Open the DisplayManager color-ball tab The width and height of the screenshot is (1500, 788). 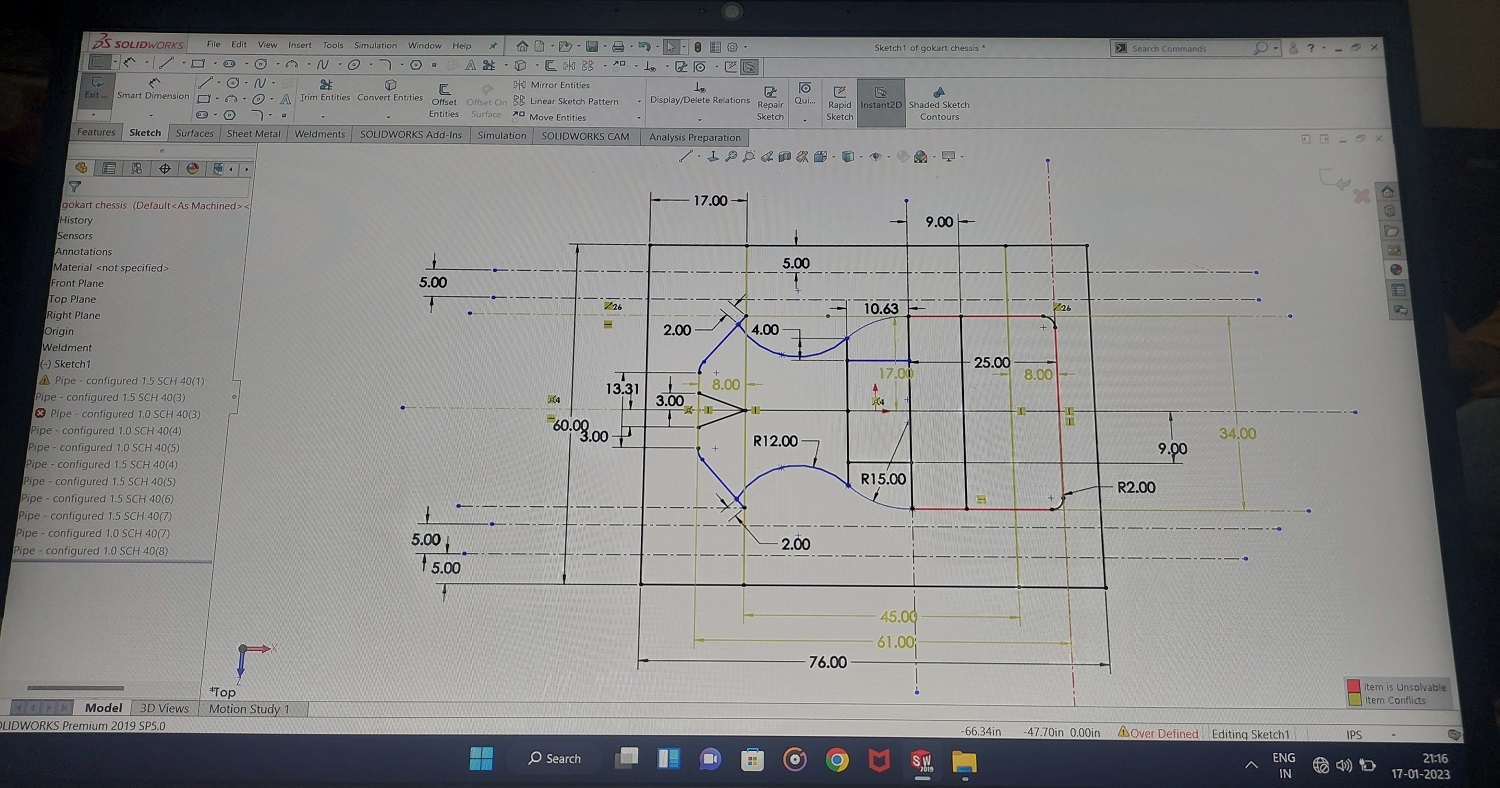pyautogui.click(x=193, y=168)
